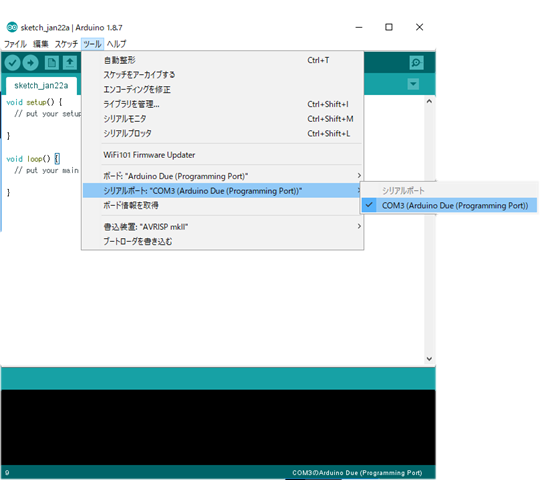Minimize the Arduino window
The height and width of the screenshot is (480, 555).
pos(359,27)
